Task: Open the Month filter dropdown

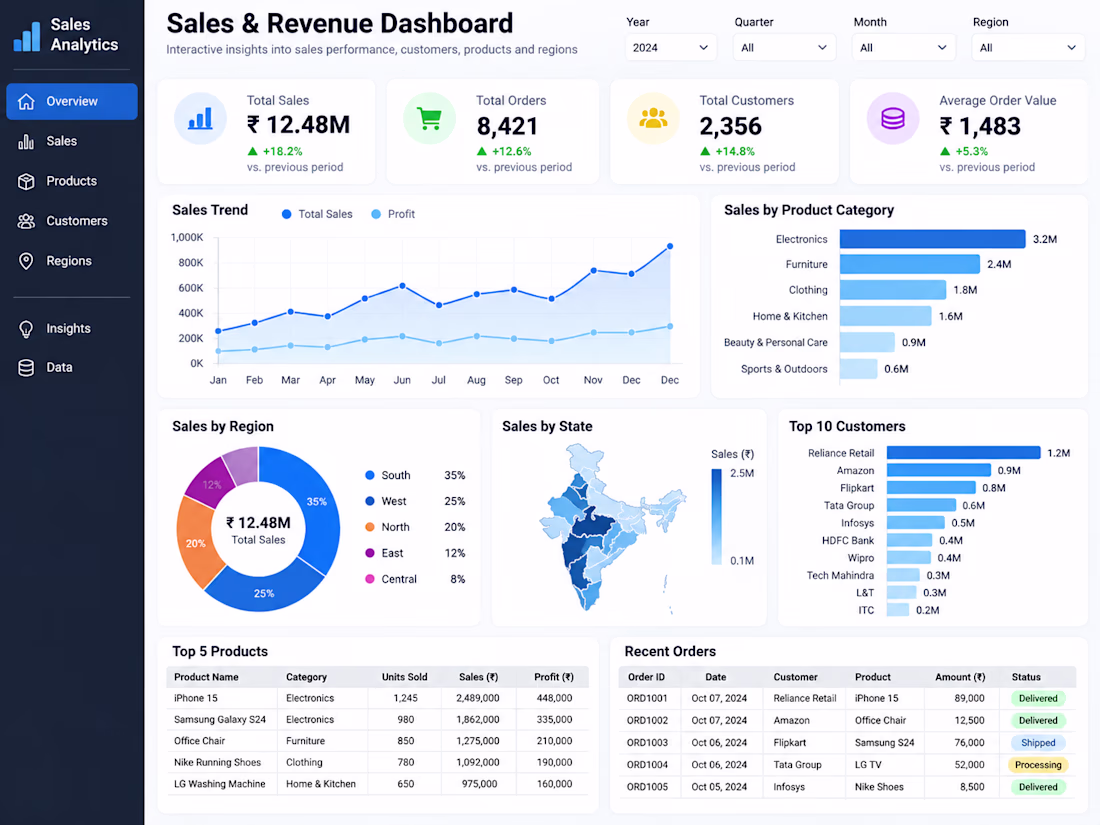Action: pos(904,48)
